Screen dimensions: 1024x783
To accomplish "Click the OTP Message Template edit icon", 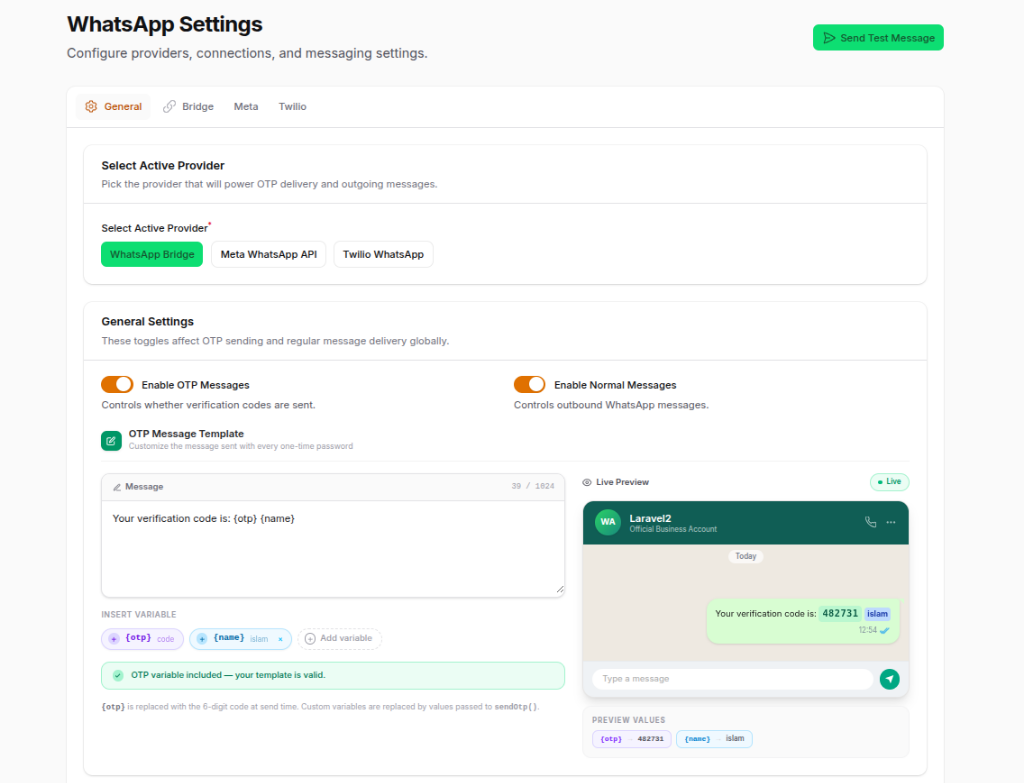I will coord(111,441).
